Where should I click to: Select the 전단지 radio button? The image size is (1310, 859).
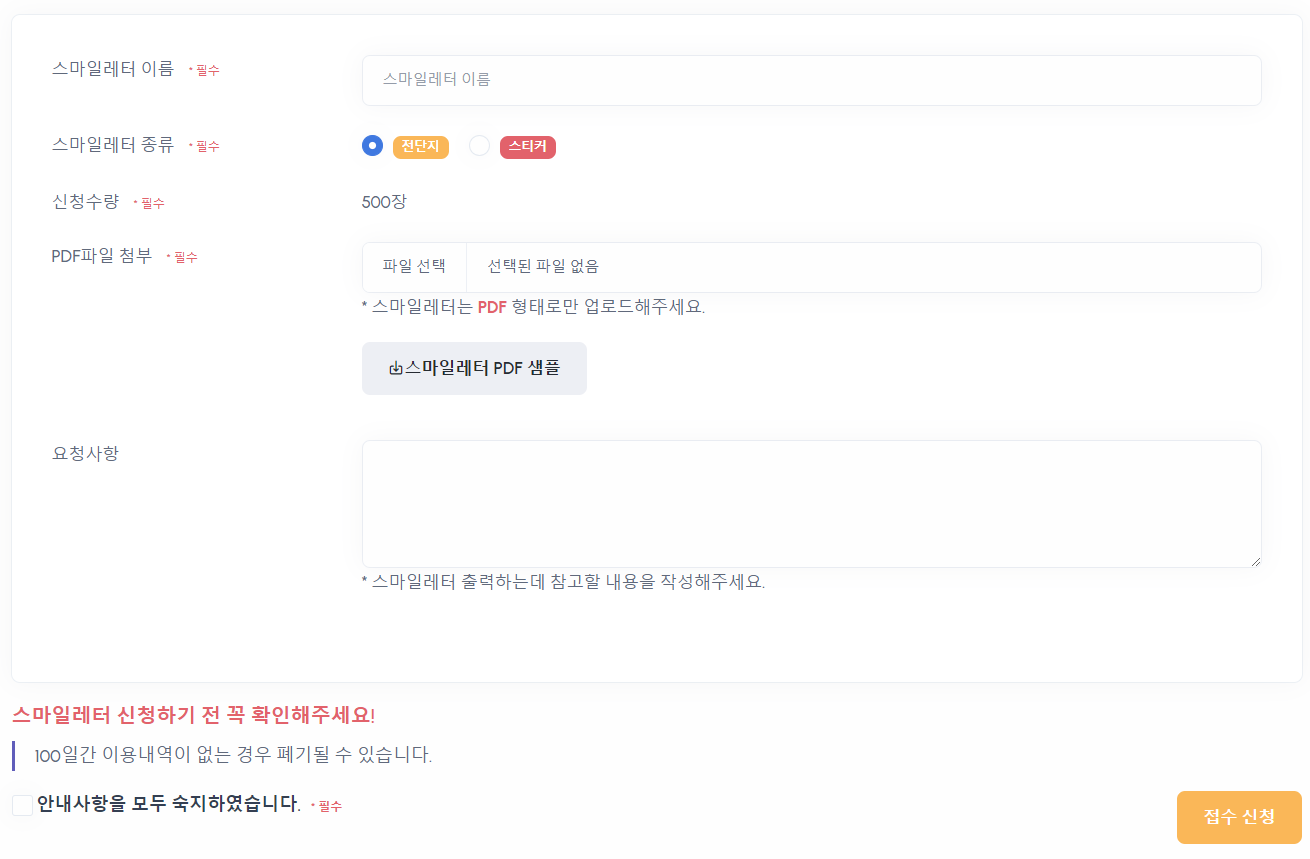click(x=372, y=146)
